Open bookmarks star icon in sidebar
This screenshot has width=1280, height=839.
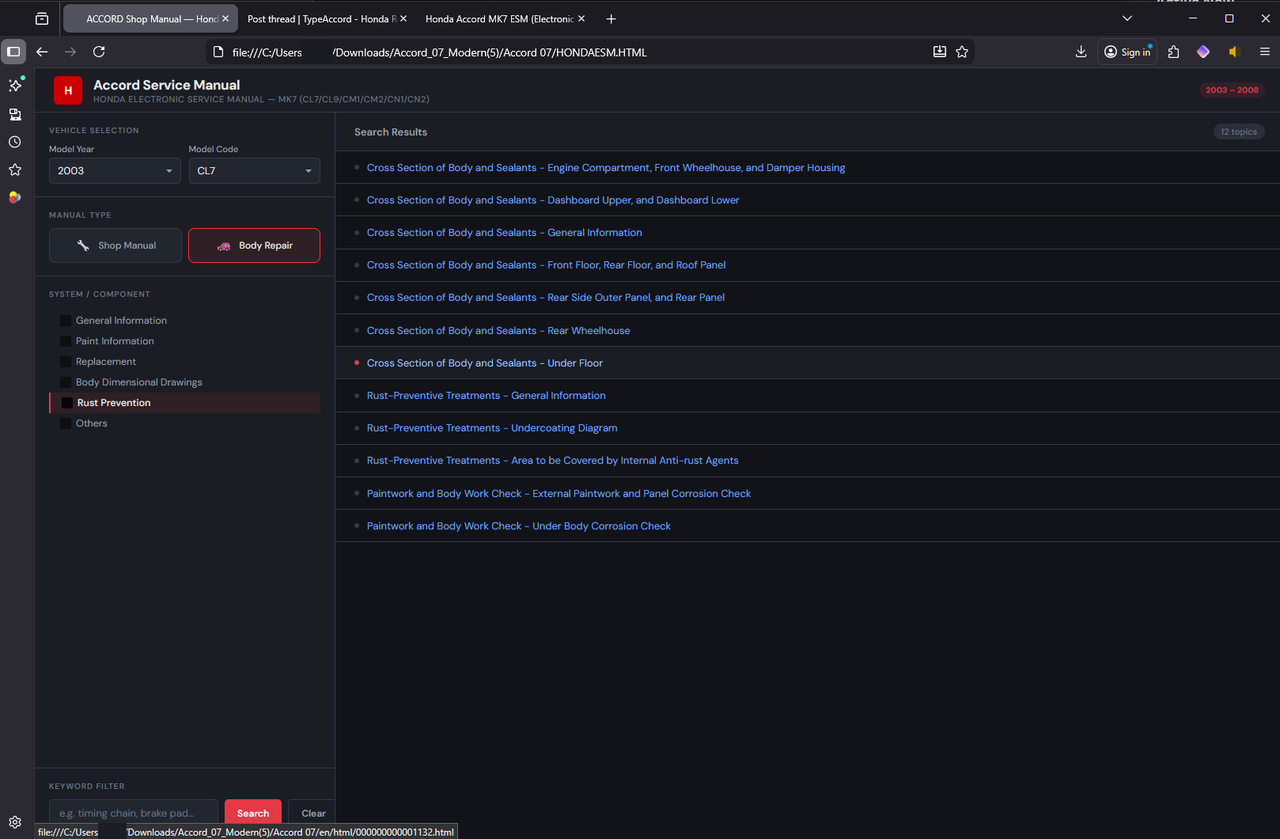(15, 170)
